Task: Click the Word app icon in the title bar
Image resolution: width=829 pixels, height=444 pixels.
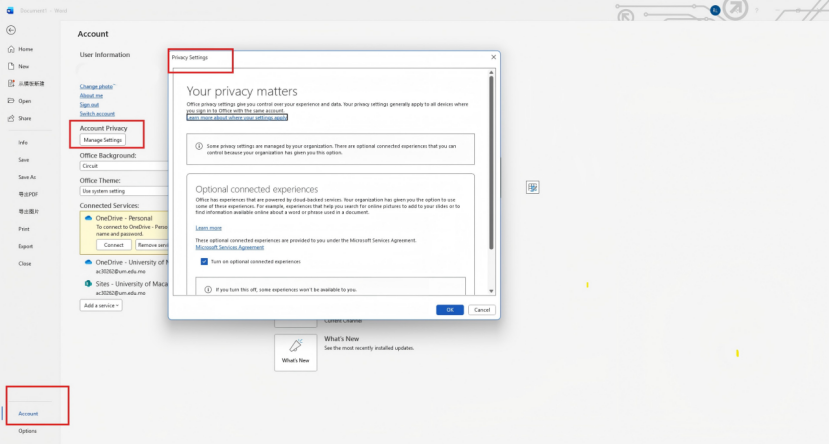Action: coord(10,10)
